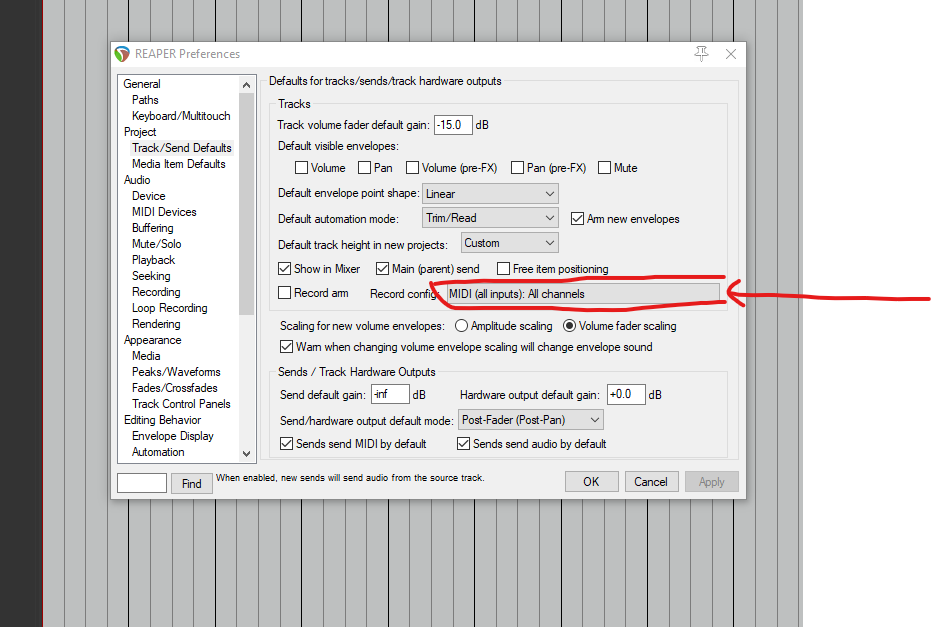Click scroll up arrow in category list
Viewport: 931px width, 627px height.
tap(246, 85)
